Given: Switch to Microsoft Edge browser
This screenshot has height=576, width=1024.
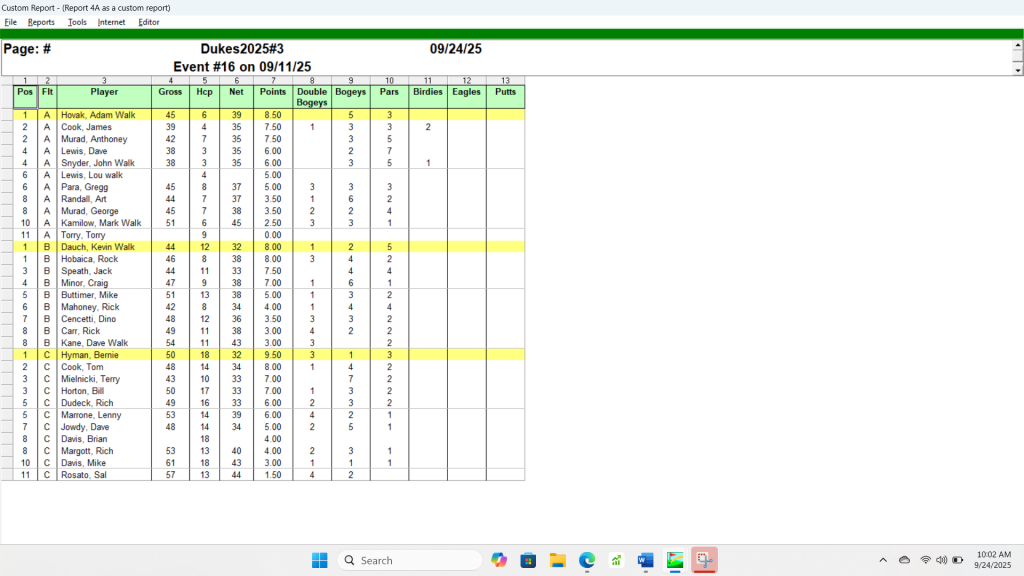Looking at the screenshot, I should point(587,560).
